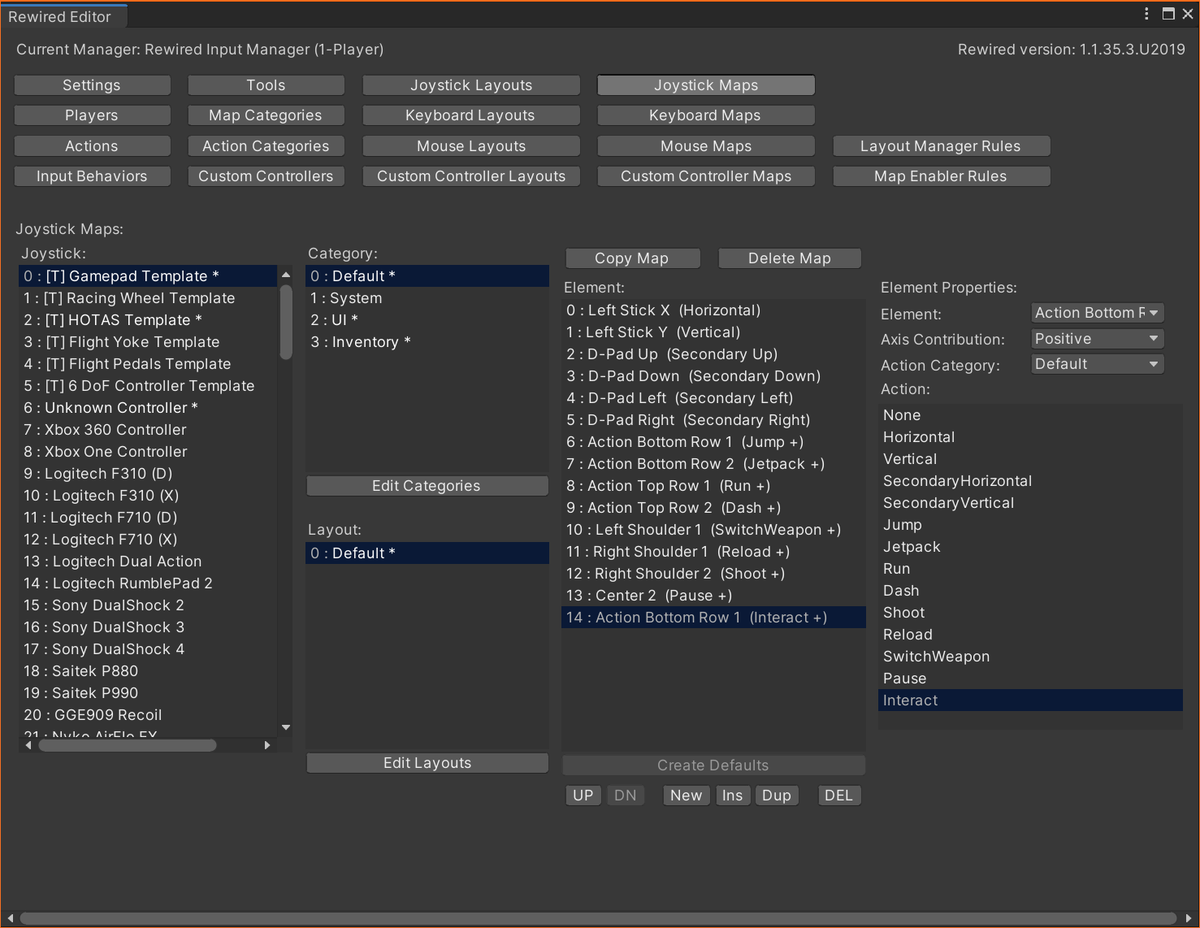Click the joystick list right scroll arrow
Viewport: 1200px width, 928px height.
coord(267,745)
